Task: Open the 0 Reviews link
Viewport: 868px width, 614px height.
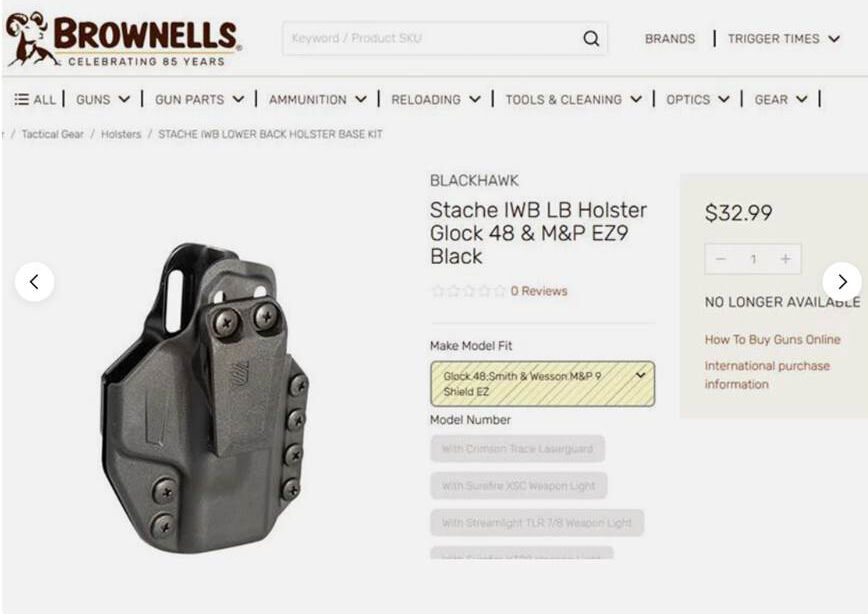Action: 539,291
